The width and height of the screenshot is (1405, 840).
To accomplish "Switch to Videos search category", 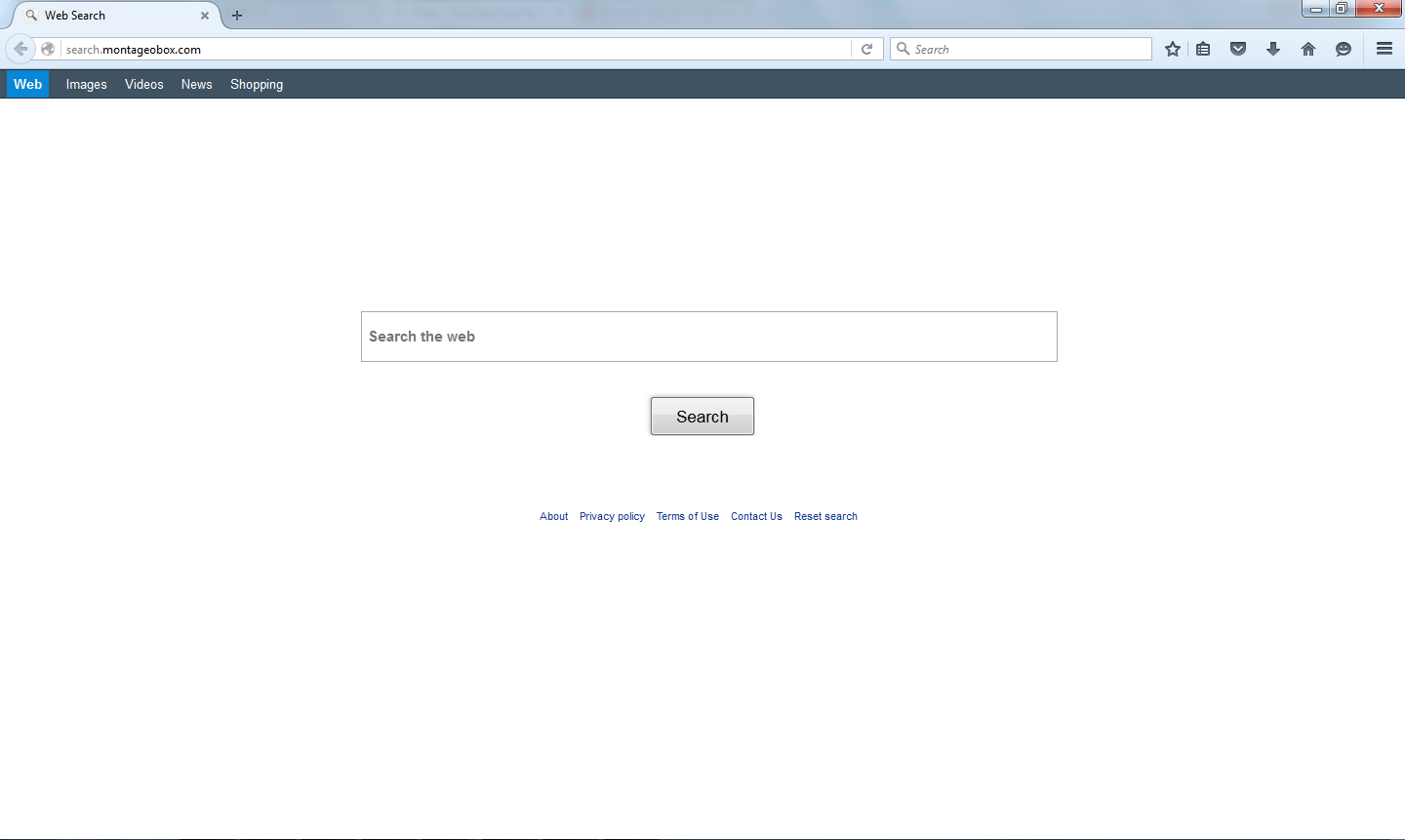I will pos(144,85).
